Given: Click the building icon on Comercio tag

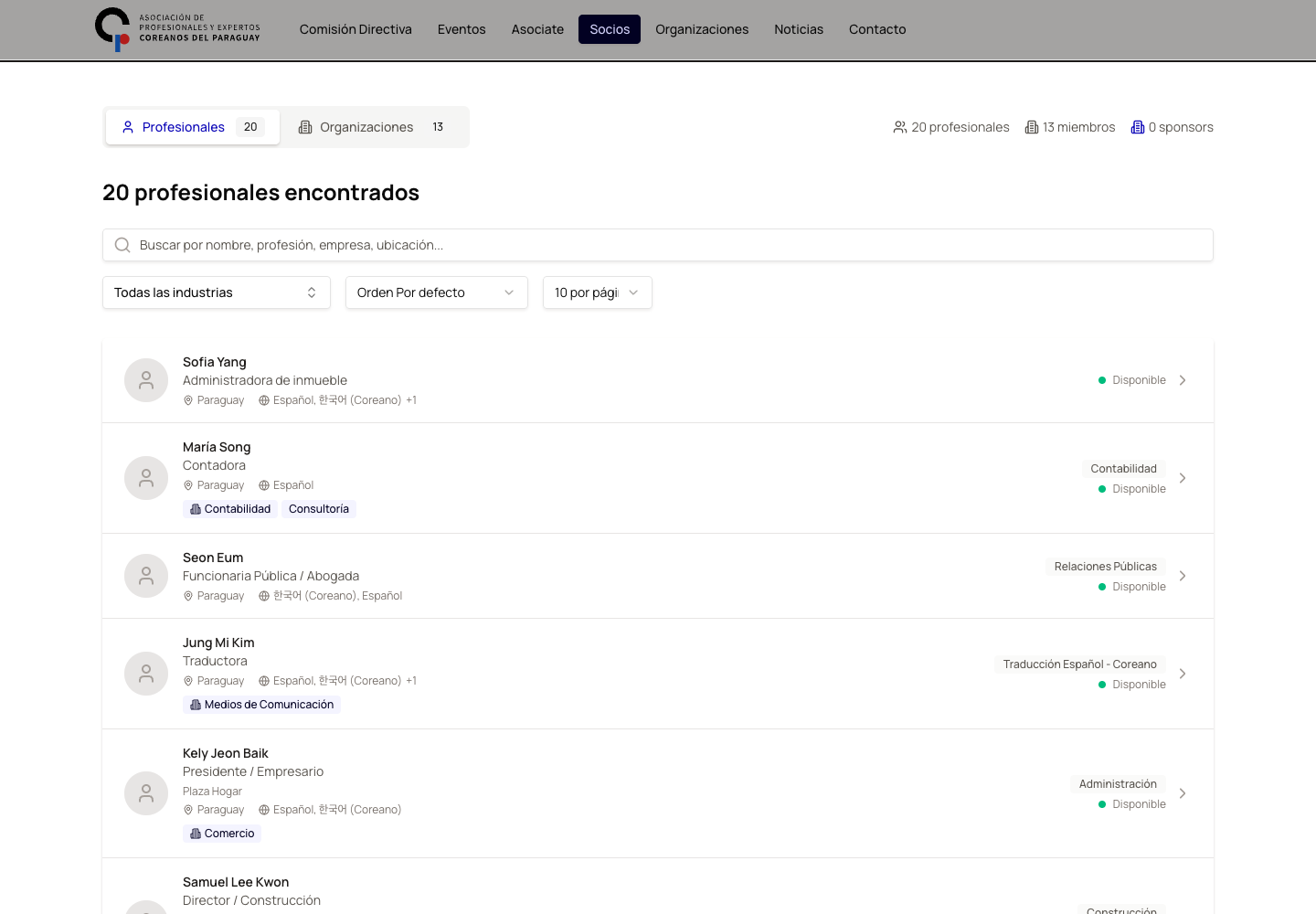Looking at the screenshot, I should tap(196, 834).
